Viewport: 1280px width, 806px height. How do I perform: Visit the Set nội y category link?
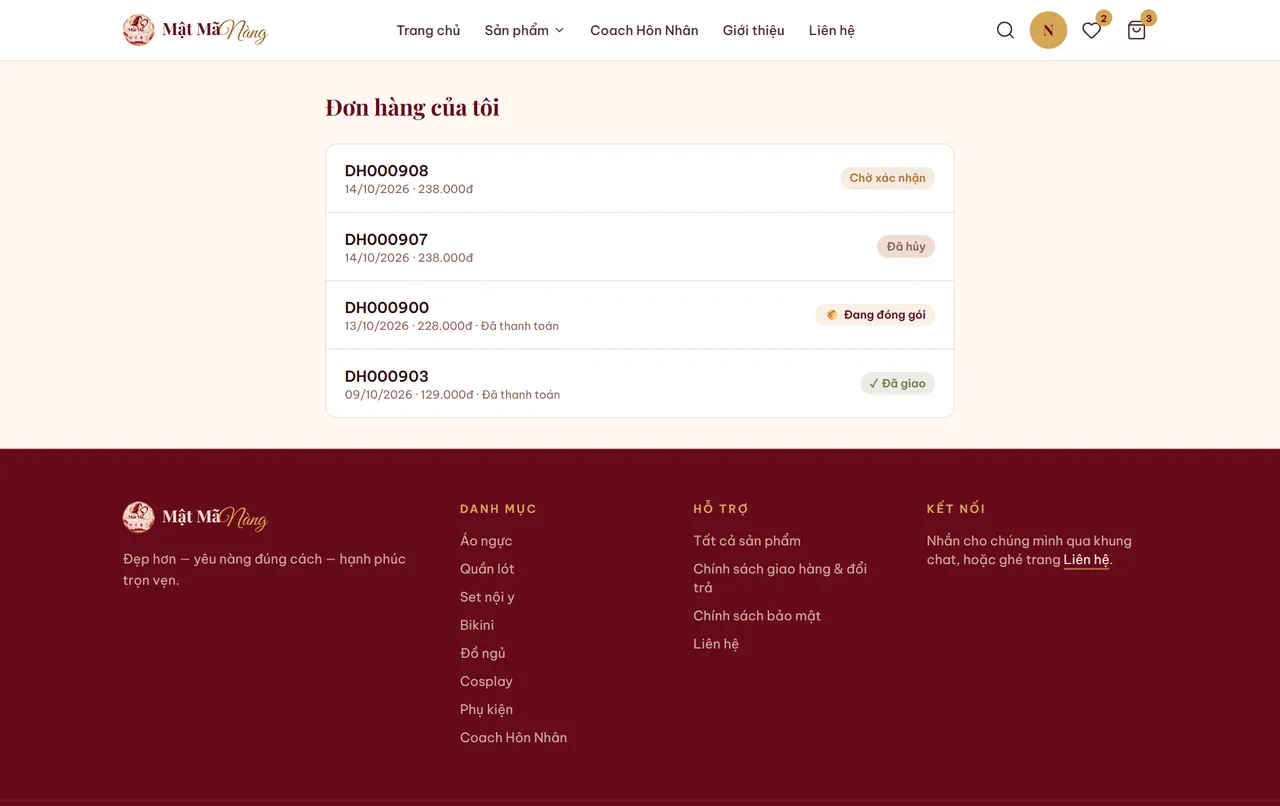[487, 597]
